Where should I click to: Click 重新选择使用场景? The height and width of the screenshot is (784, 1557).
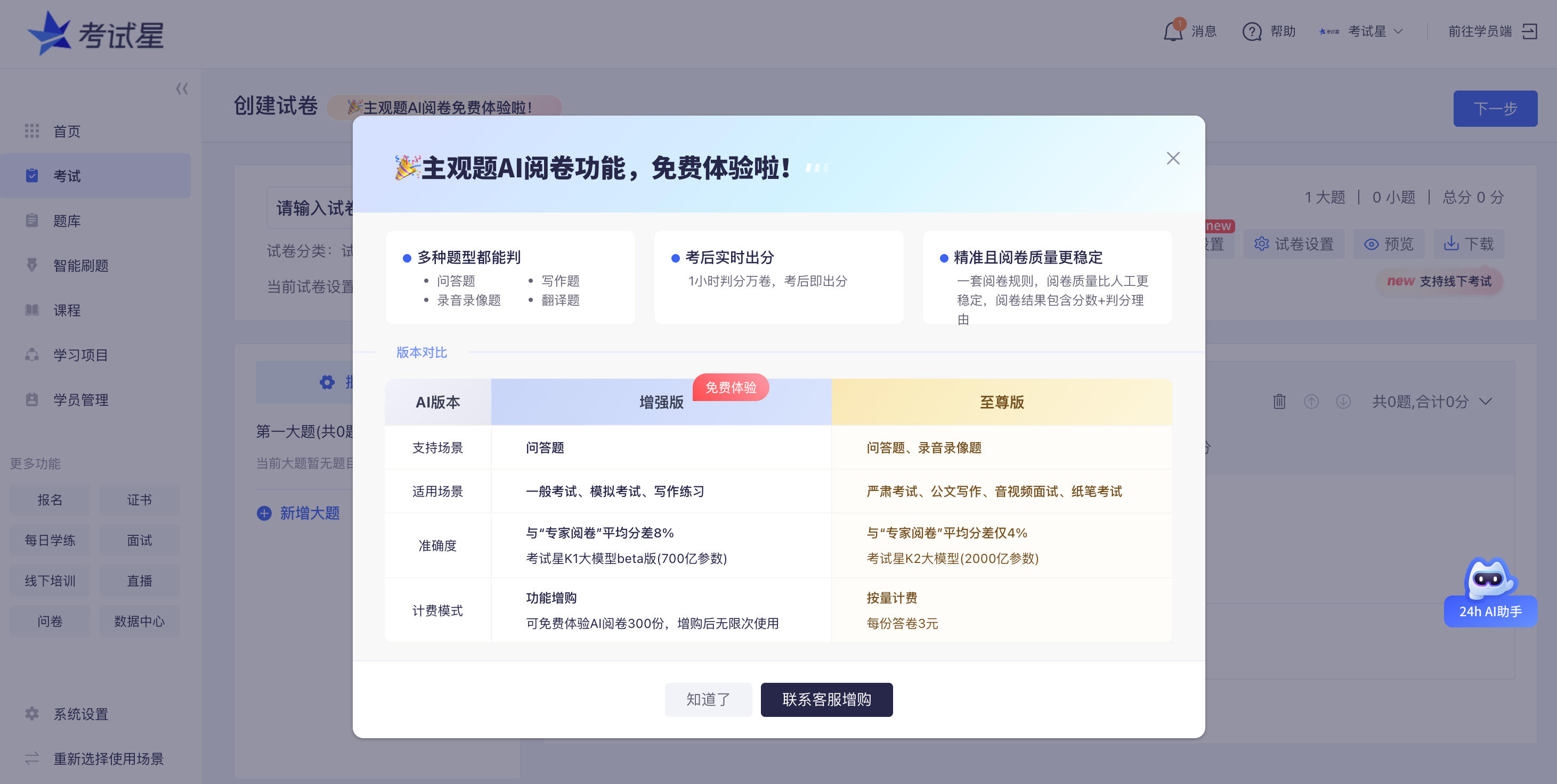tap(95, 758)
